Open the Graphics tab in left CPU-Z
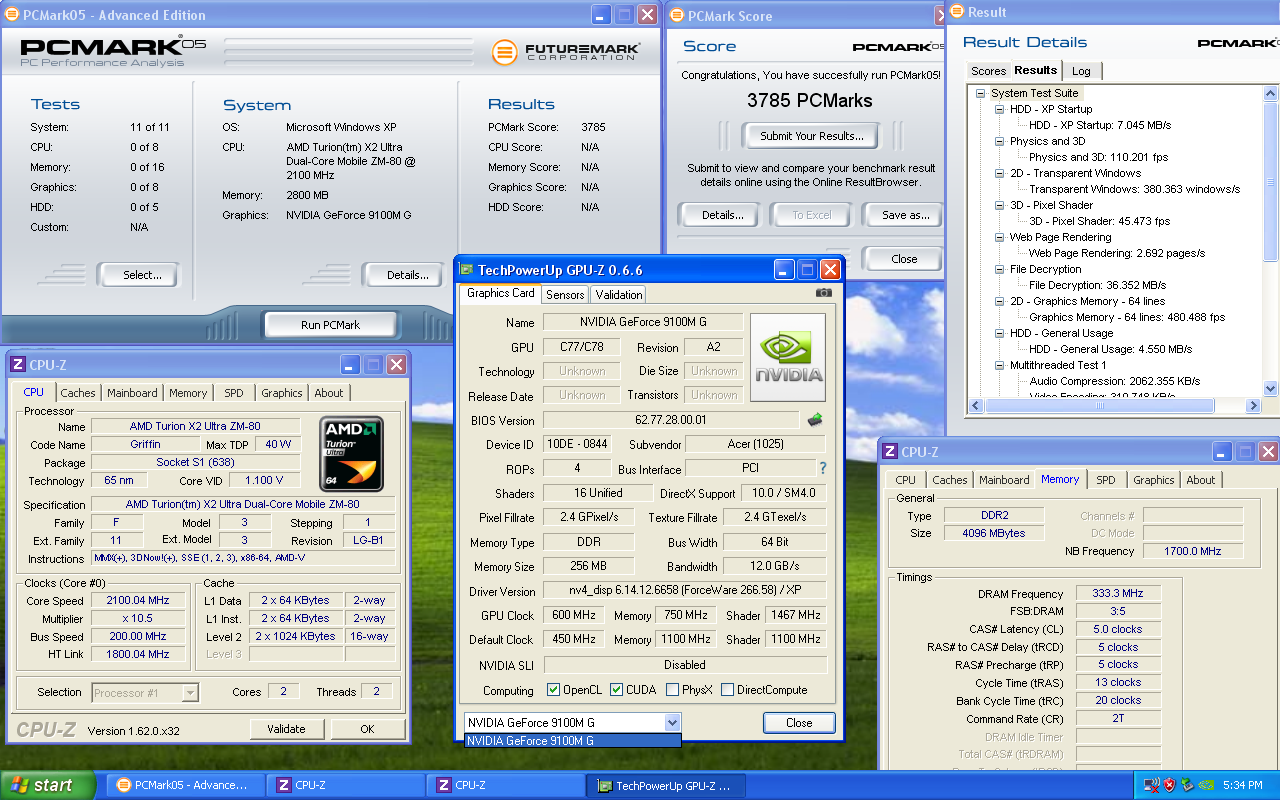1280x800 pixels. click(282, 393)
